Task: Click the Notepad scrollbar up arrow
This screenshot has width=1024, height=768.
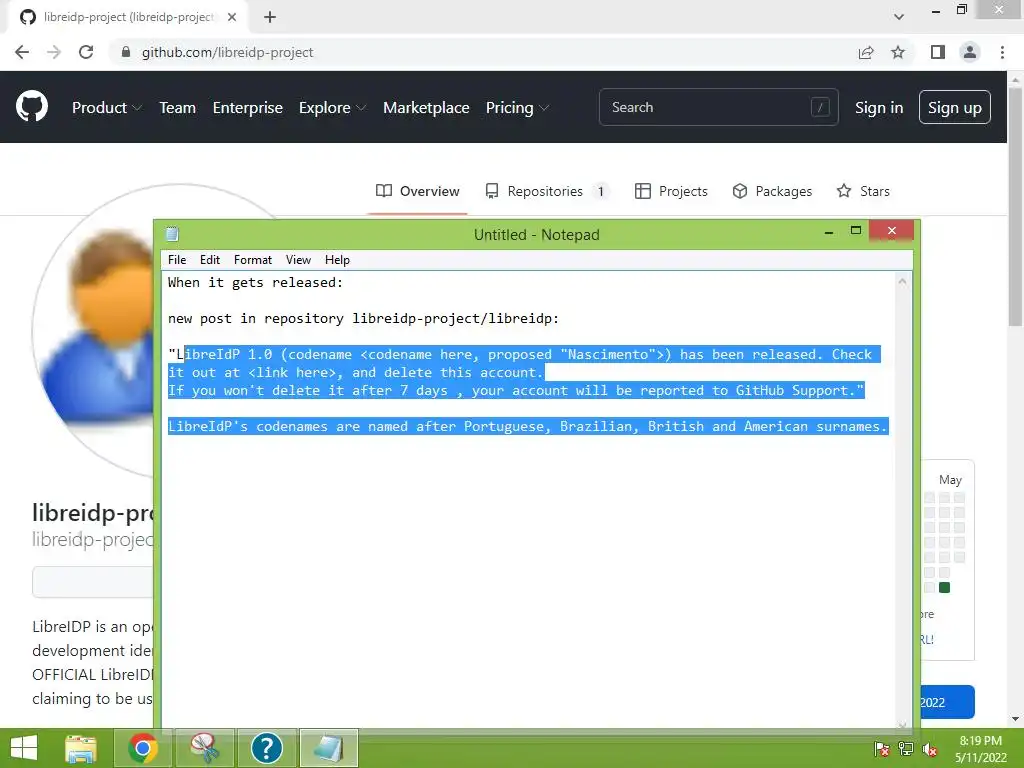Action: (903, 281)
